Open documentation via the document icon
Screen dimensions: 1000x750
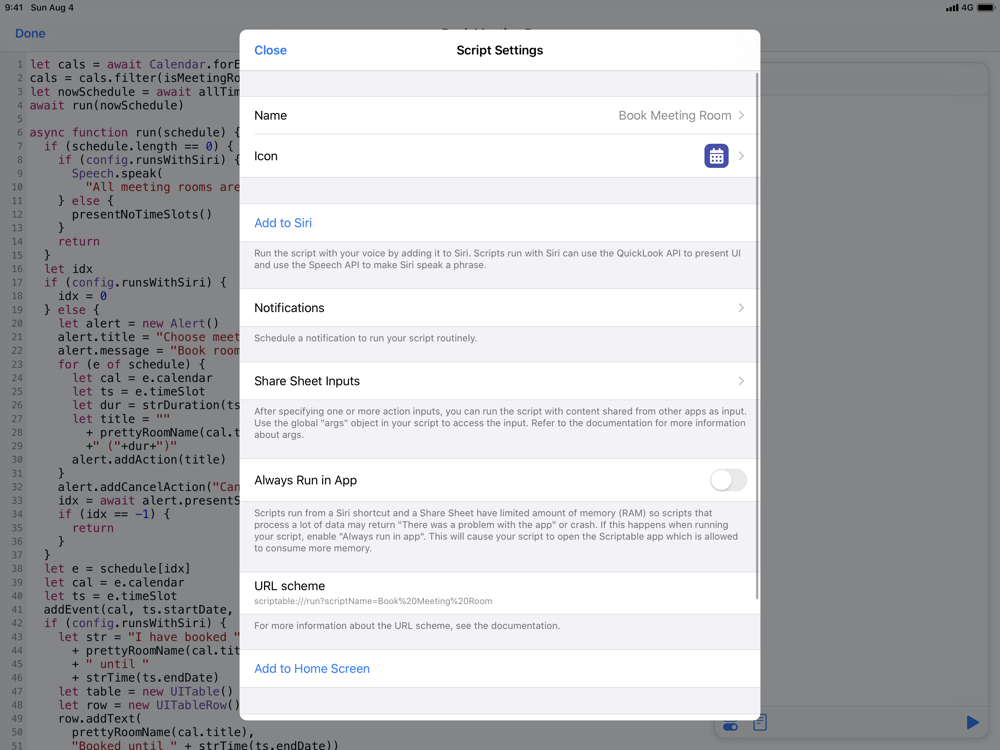coord(759,722)
